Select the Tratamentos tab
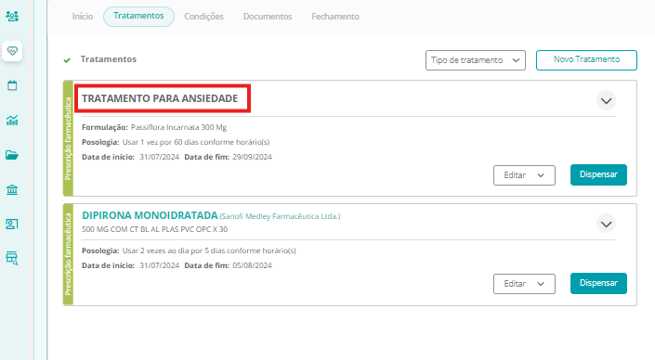 coord(139,16)
